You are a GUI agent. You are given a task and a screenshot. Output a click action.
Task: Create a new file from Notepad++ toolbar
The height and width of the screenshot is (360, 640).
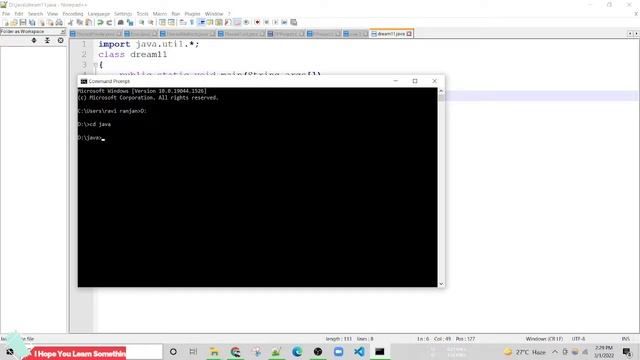(x=6, y=22)
